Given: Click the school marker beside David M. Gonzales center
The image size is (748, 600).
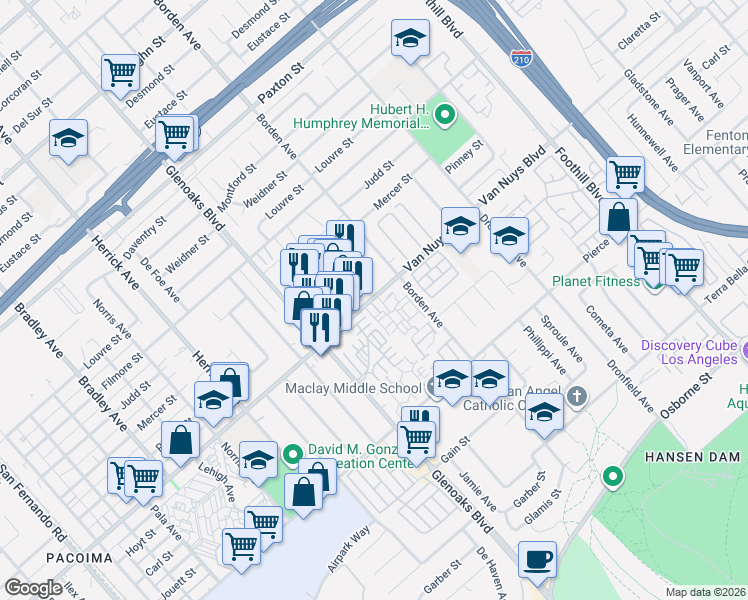Looking at the screenshot, I should click(259, 461).
